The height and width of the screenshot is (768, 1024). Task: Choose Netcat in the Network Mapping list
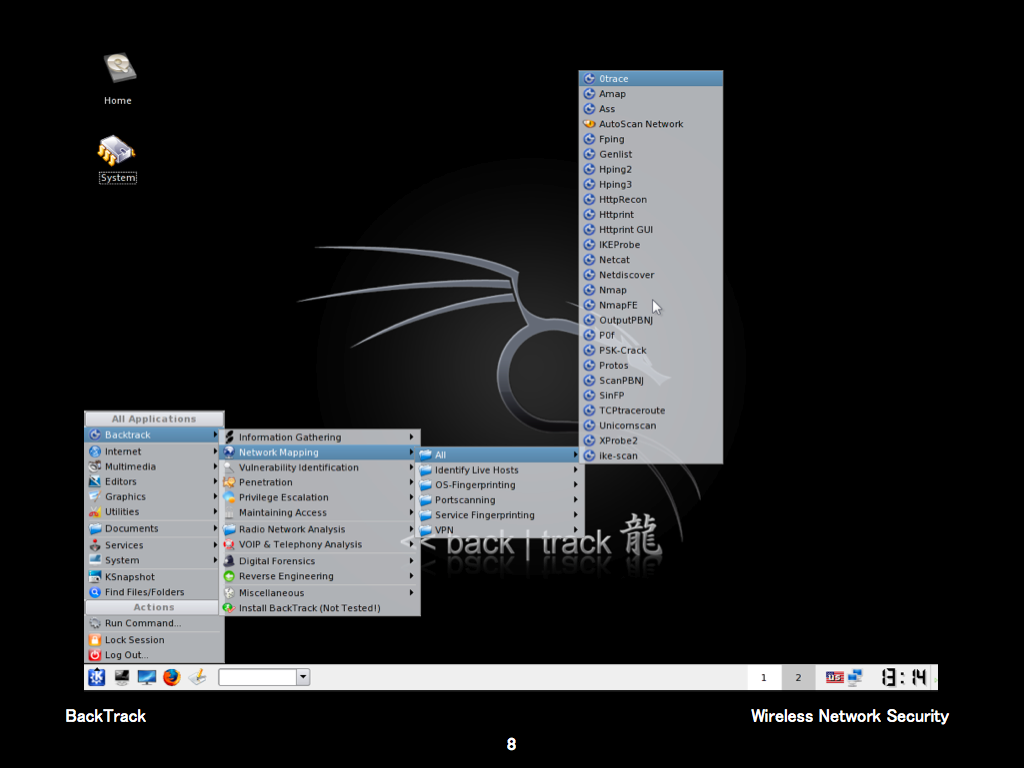(x=615, y=260)
